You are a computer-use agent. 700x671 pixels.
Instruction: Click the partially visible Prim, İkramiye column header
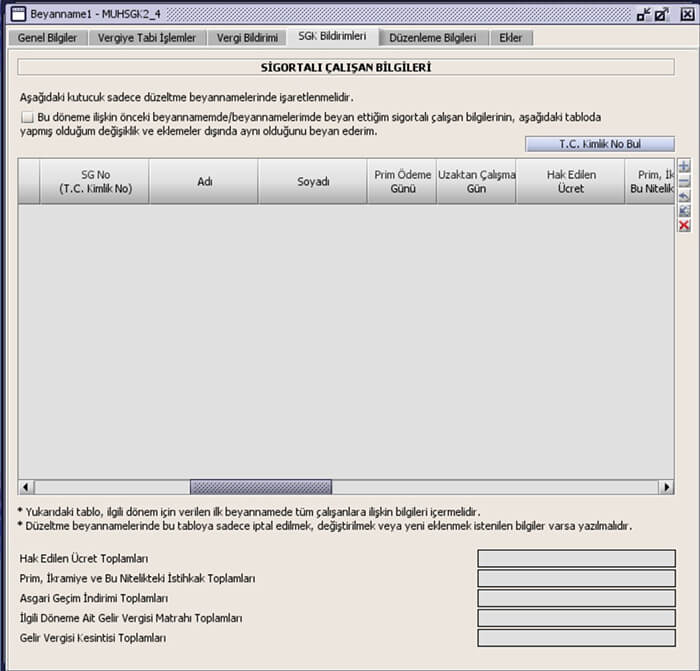coord(650,182)
